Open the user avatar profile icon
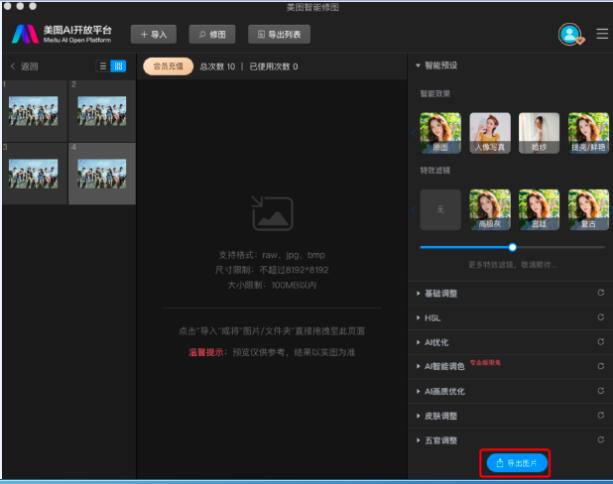The width and height of the screenshot is (613, 484). point(571,35)
